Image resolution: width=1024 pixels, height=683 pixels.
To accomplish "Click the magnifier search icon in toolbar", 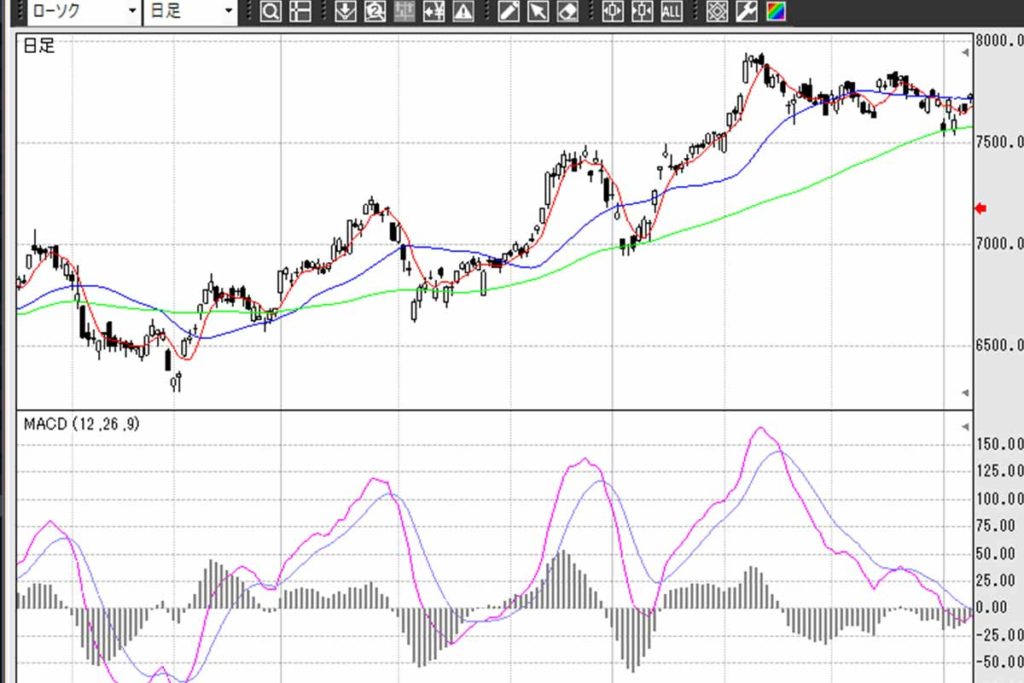I will click(270, 12).
